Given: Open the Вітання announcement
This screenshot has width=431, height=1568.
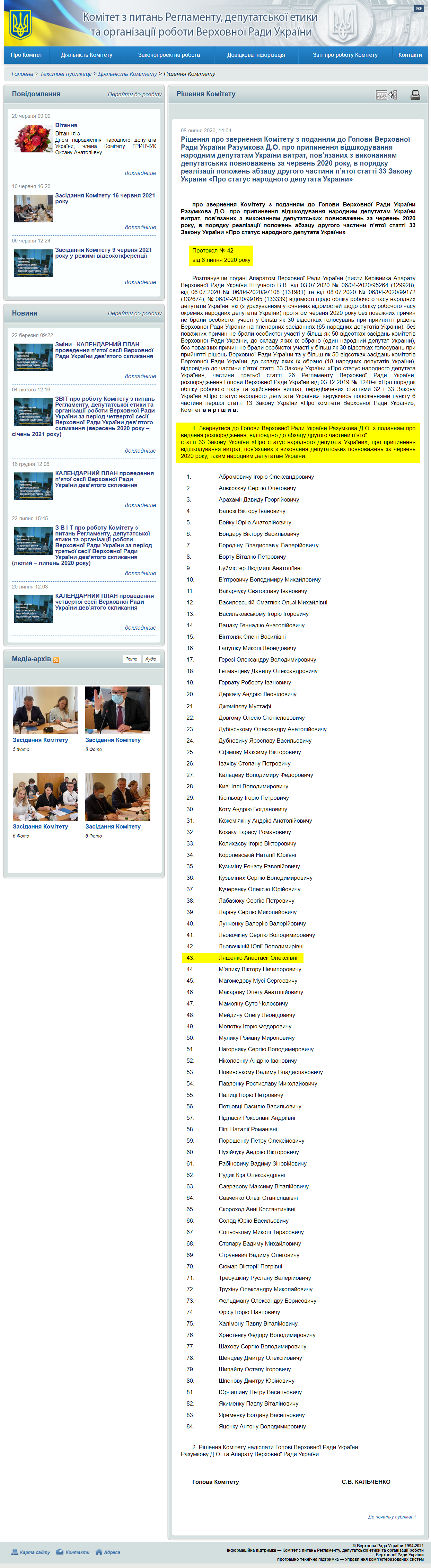Looking at the screenshot, I should pyautogui.click(x=67, y=125).
